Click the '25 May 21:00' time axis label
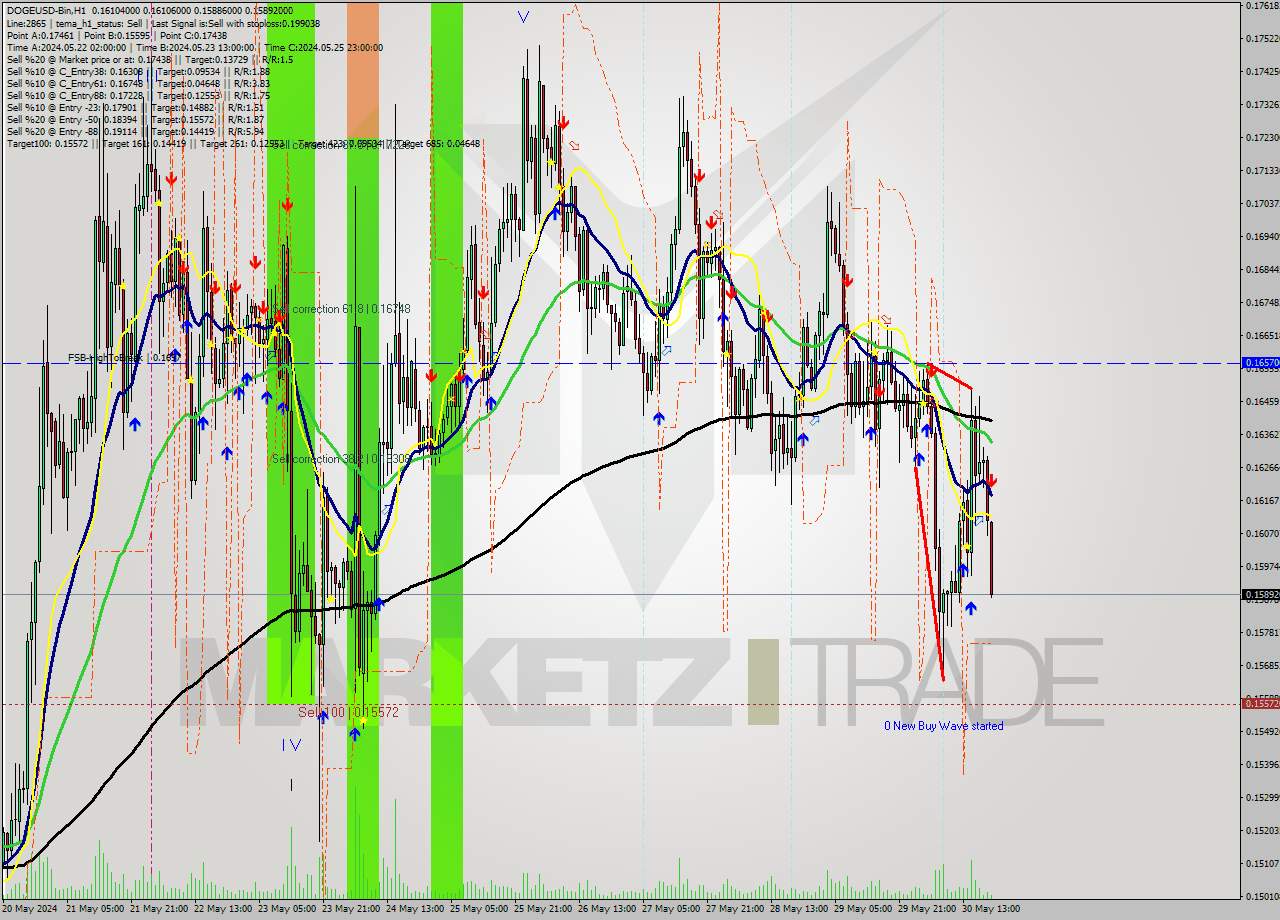 click(x=544, y=909)
